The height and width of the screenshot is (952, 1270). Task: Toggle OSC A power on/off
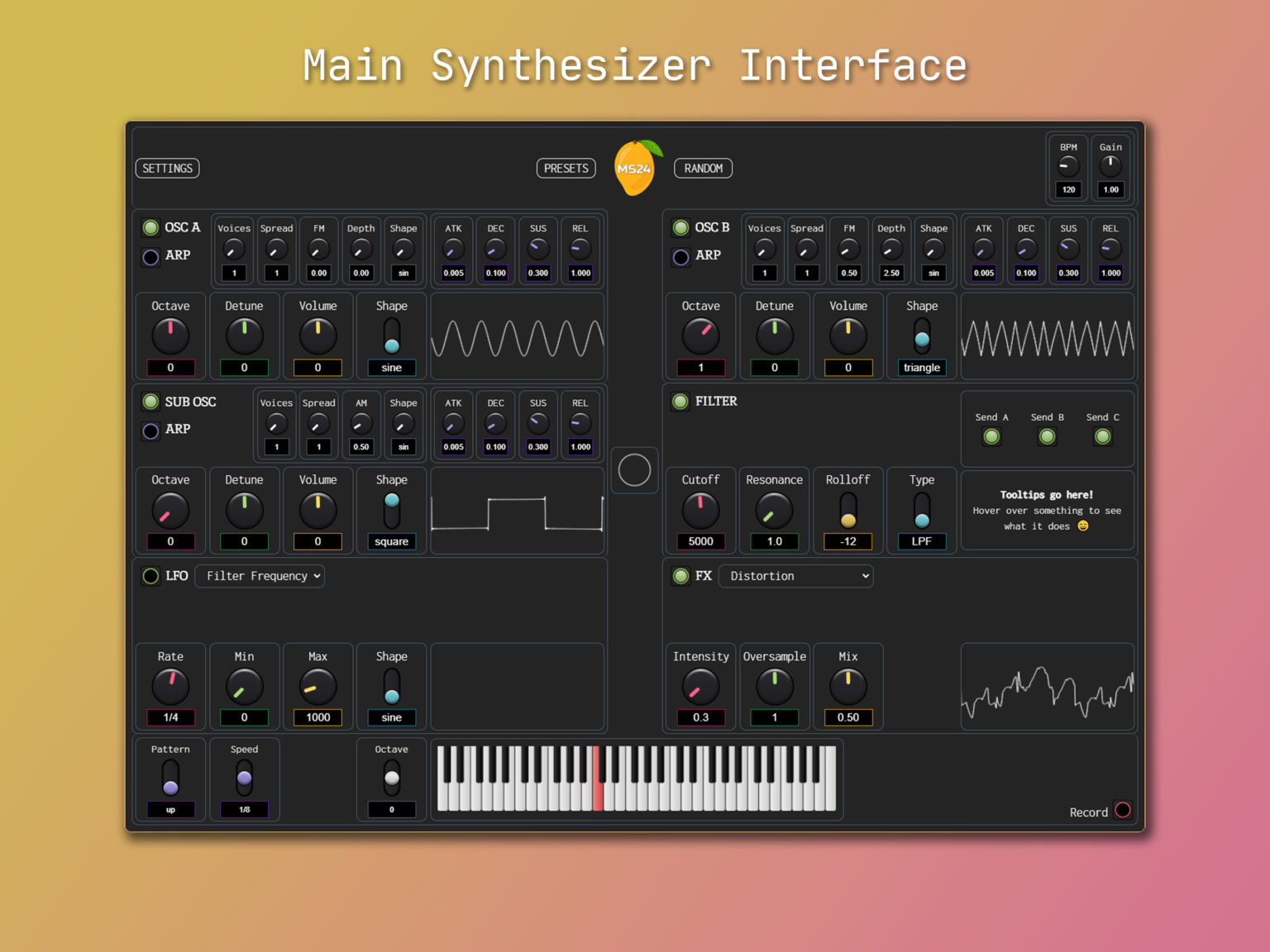point(150,227)
